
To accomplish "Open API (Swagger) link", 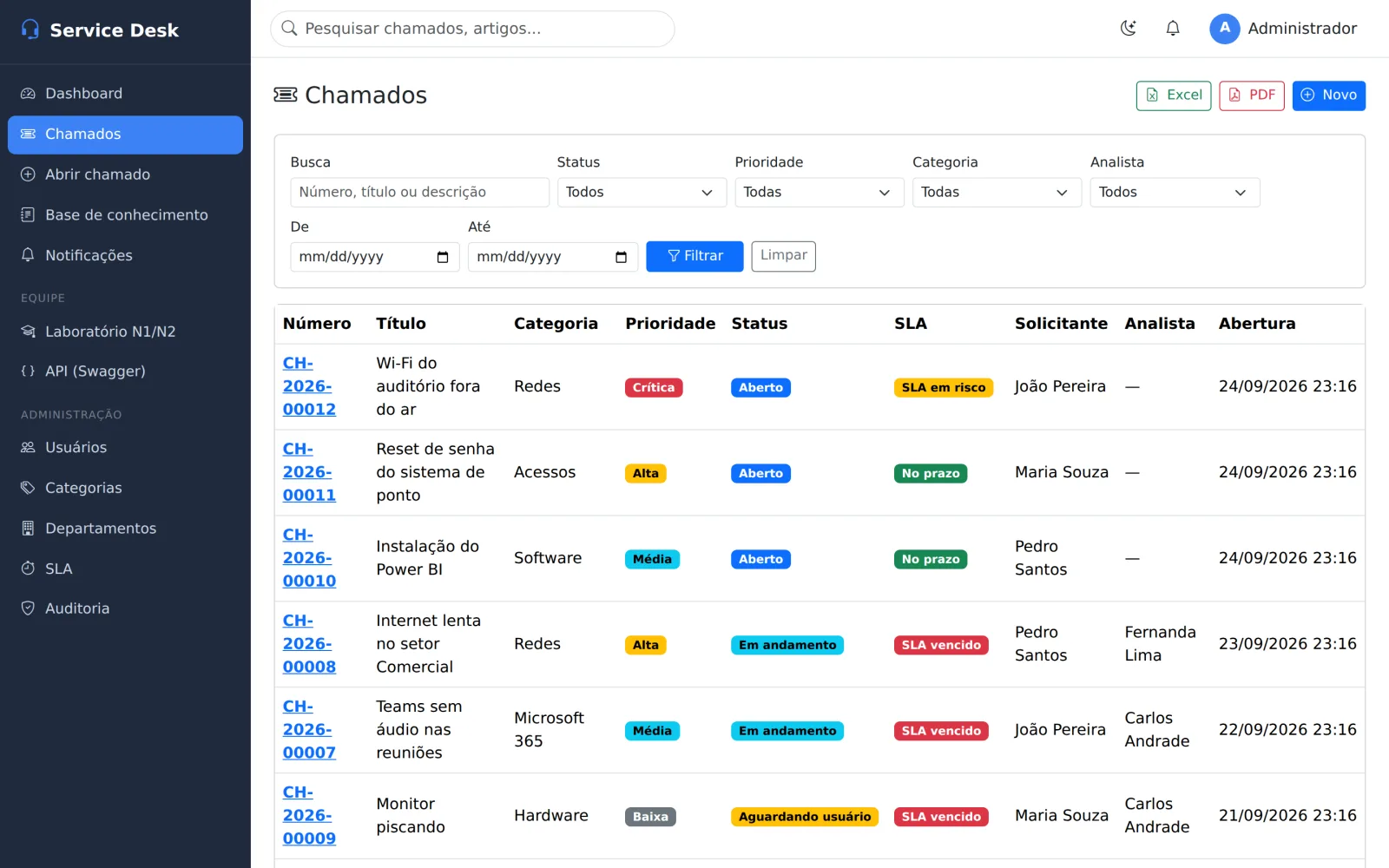I will (x=125, y=372).
